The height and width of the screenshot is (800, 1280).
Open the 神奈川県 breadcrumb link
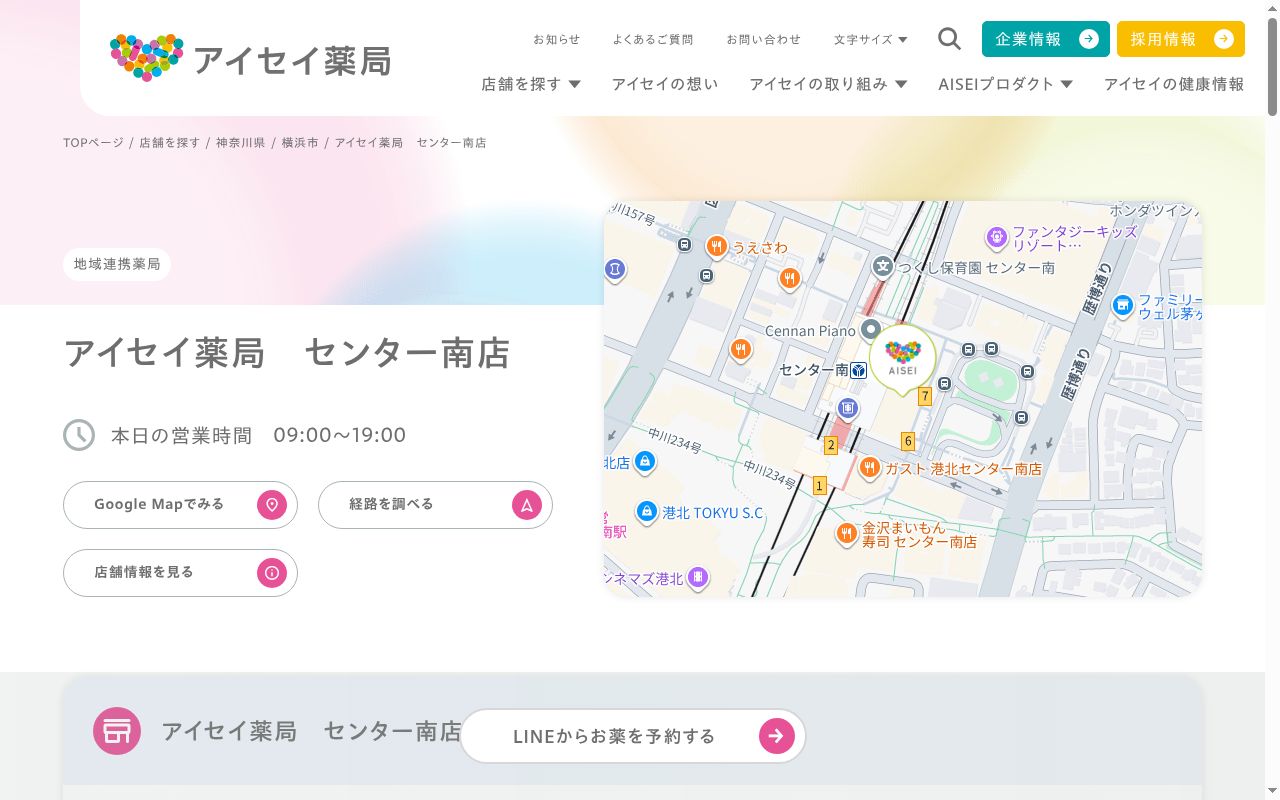click(x=241, y=143)
